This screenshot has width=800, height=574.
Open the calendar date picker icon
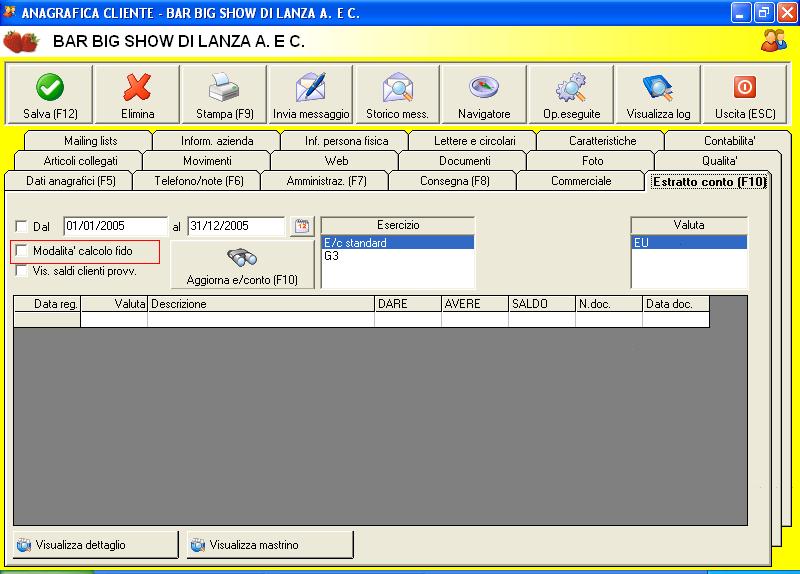coord(302,226)
